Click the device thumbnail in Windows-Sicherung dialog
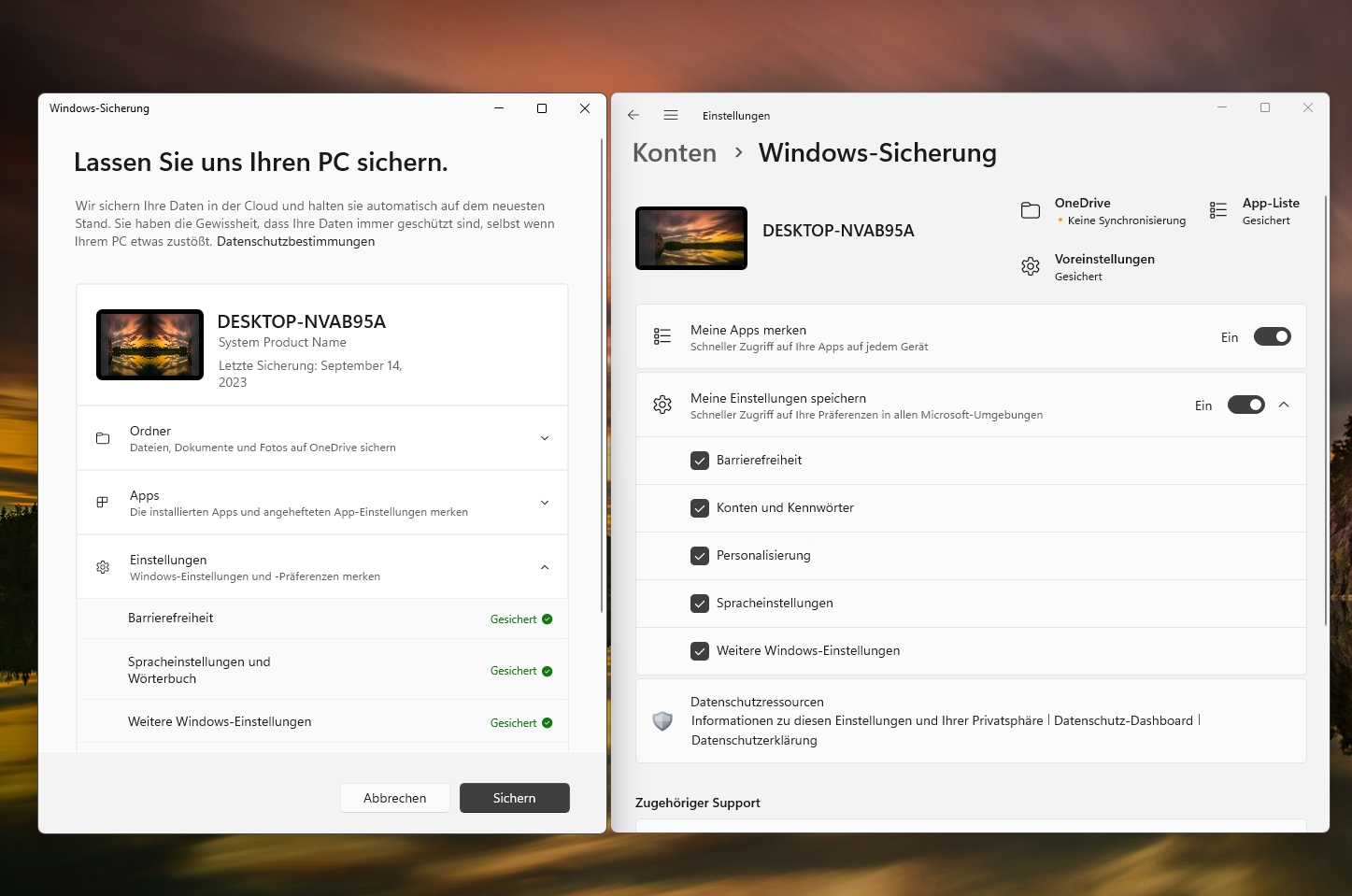 [x=149, y=345]
